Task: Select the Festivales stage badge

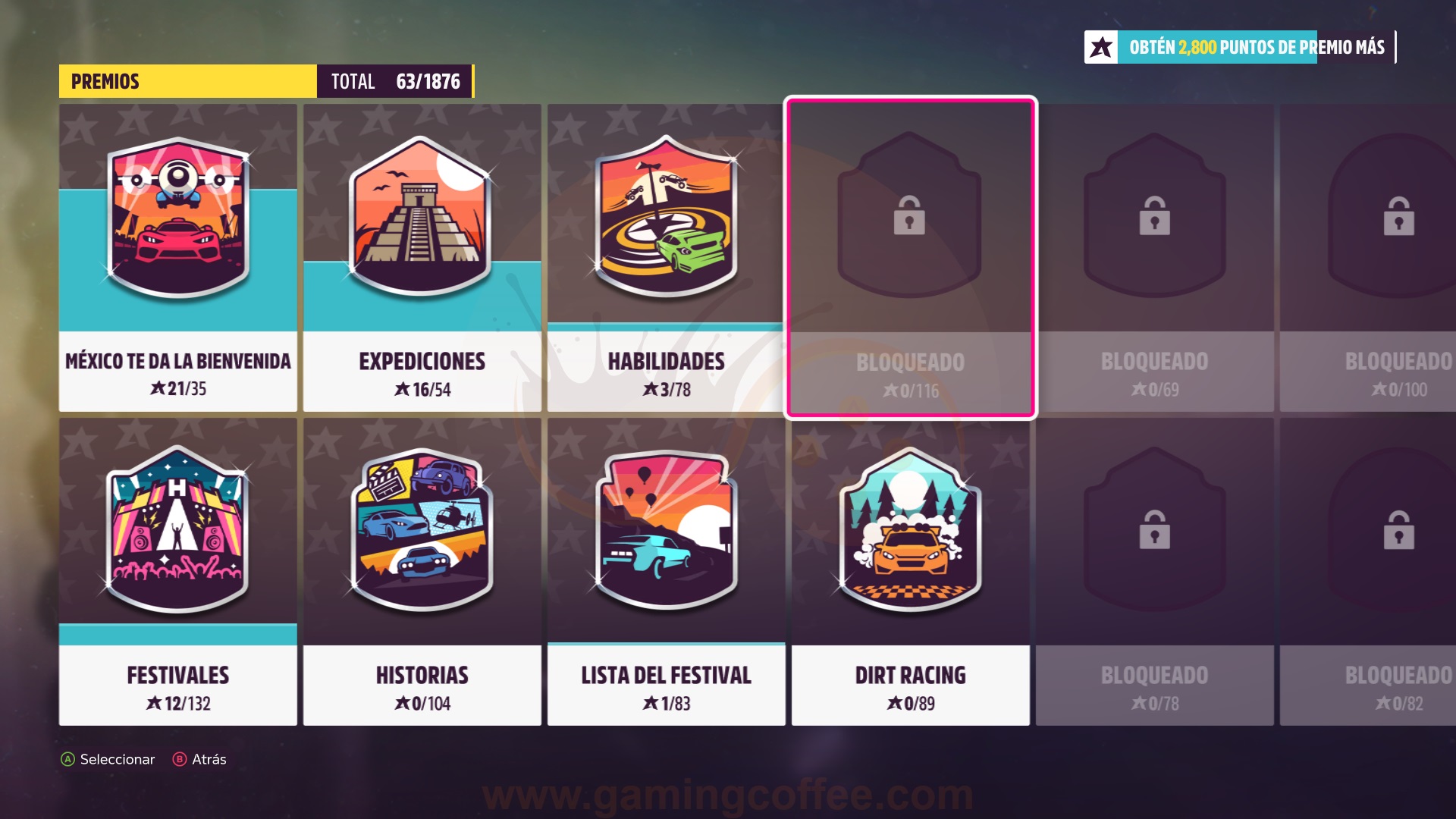Action: click(178, 529)
